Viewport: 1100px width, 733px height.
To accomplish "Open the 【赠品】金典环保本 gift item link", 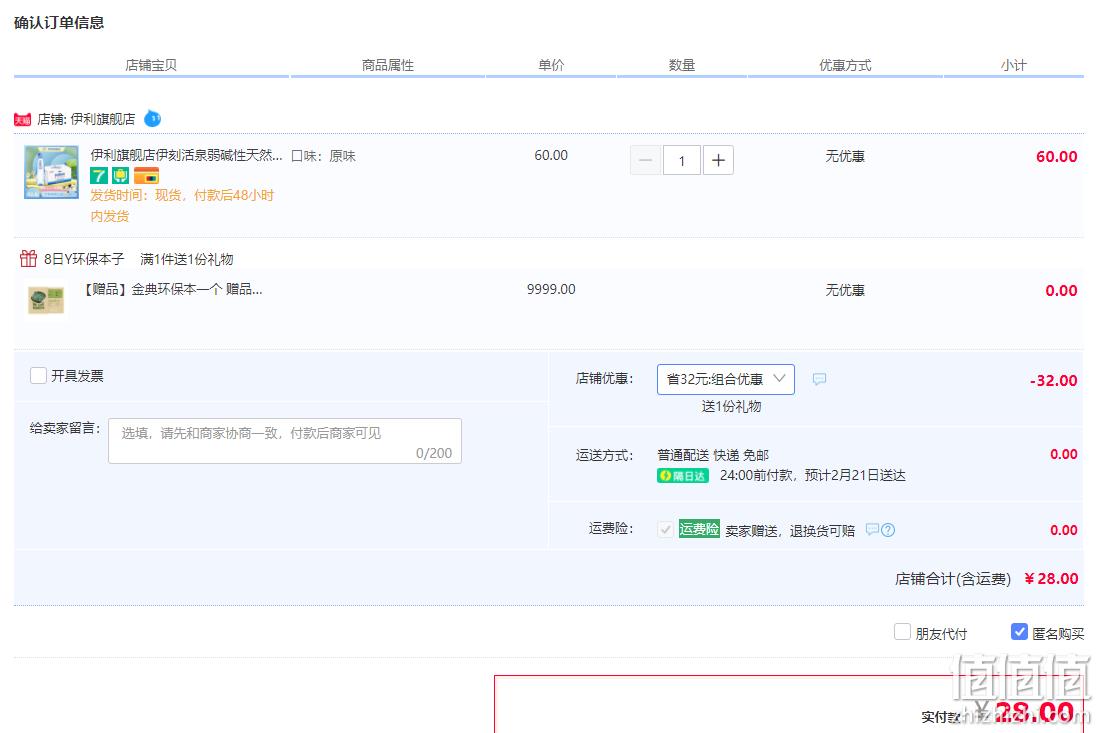I will 172,289.
